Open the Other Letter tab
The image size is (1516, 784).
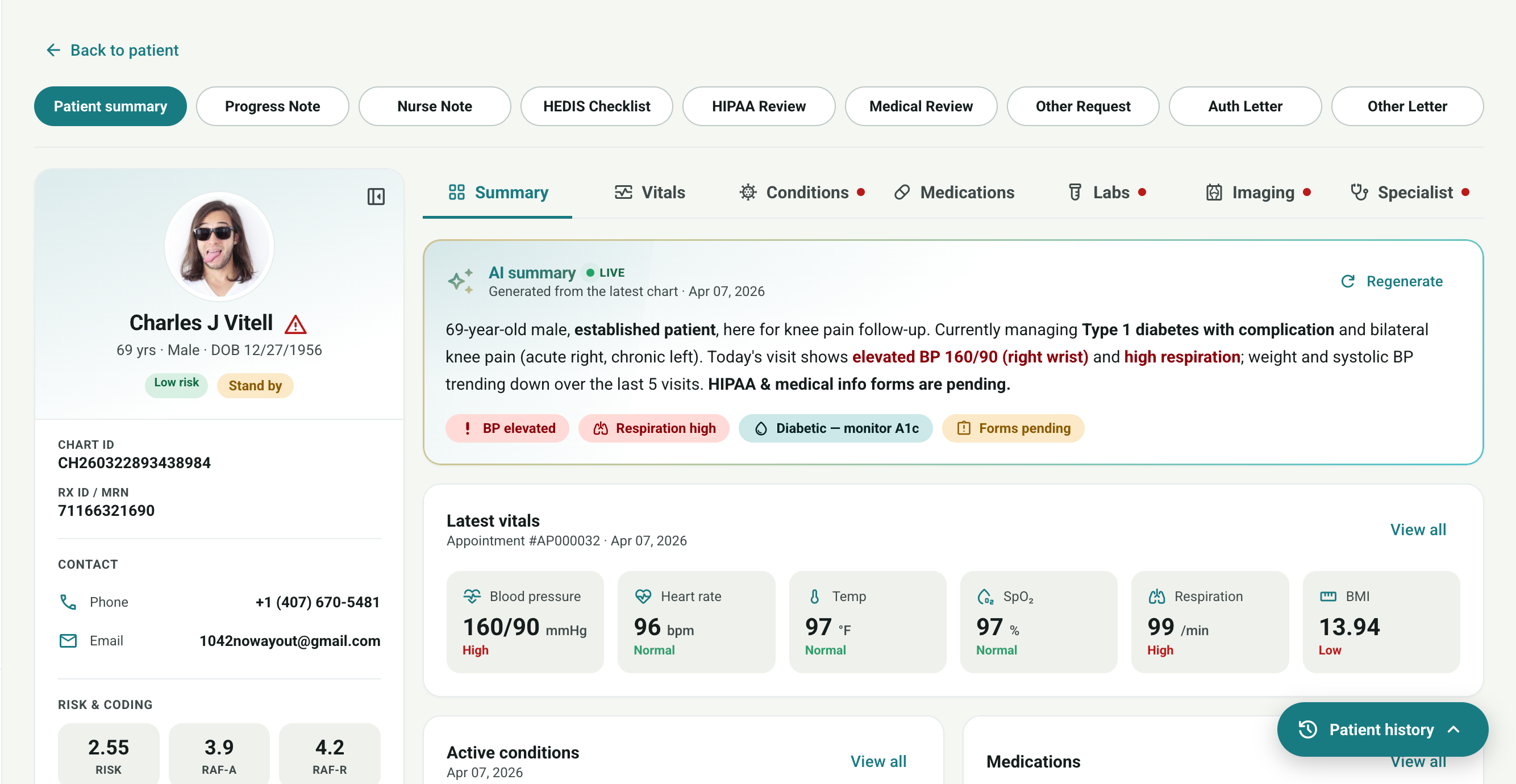coord(1407,106)
